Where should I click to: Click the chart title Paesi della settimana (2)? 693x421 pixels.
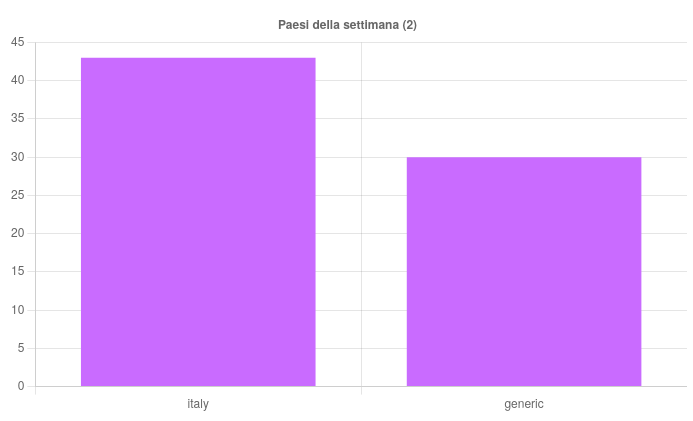tap(347, 25)
